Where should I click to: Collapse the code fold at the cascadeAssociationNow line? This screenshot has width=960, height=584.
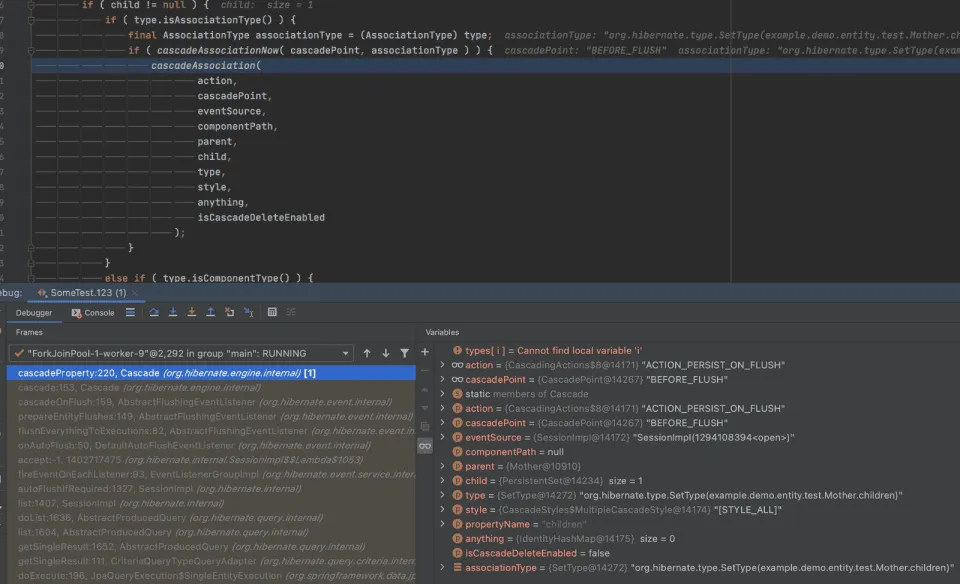point(31,50)
